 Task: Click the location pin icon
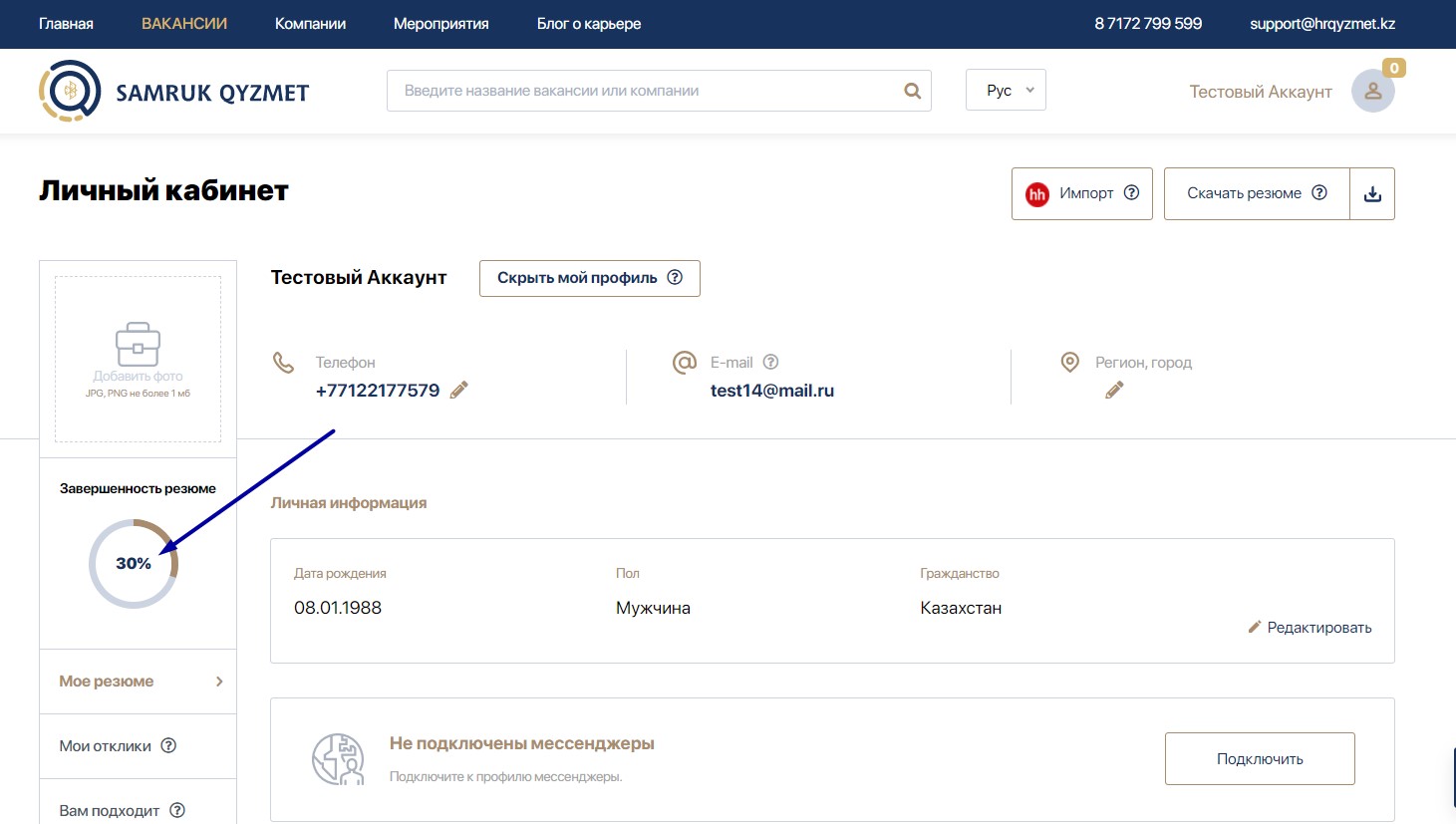[x=1069, y=362]
